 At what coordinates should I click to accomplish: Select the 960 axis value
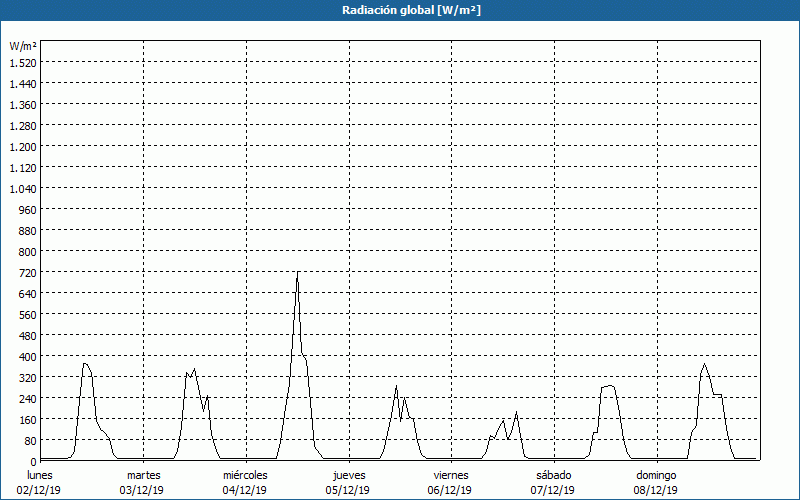pyautogui.click(x=28, y=209)
